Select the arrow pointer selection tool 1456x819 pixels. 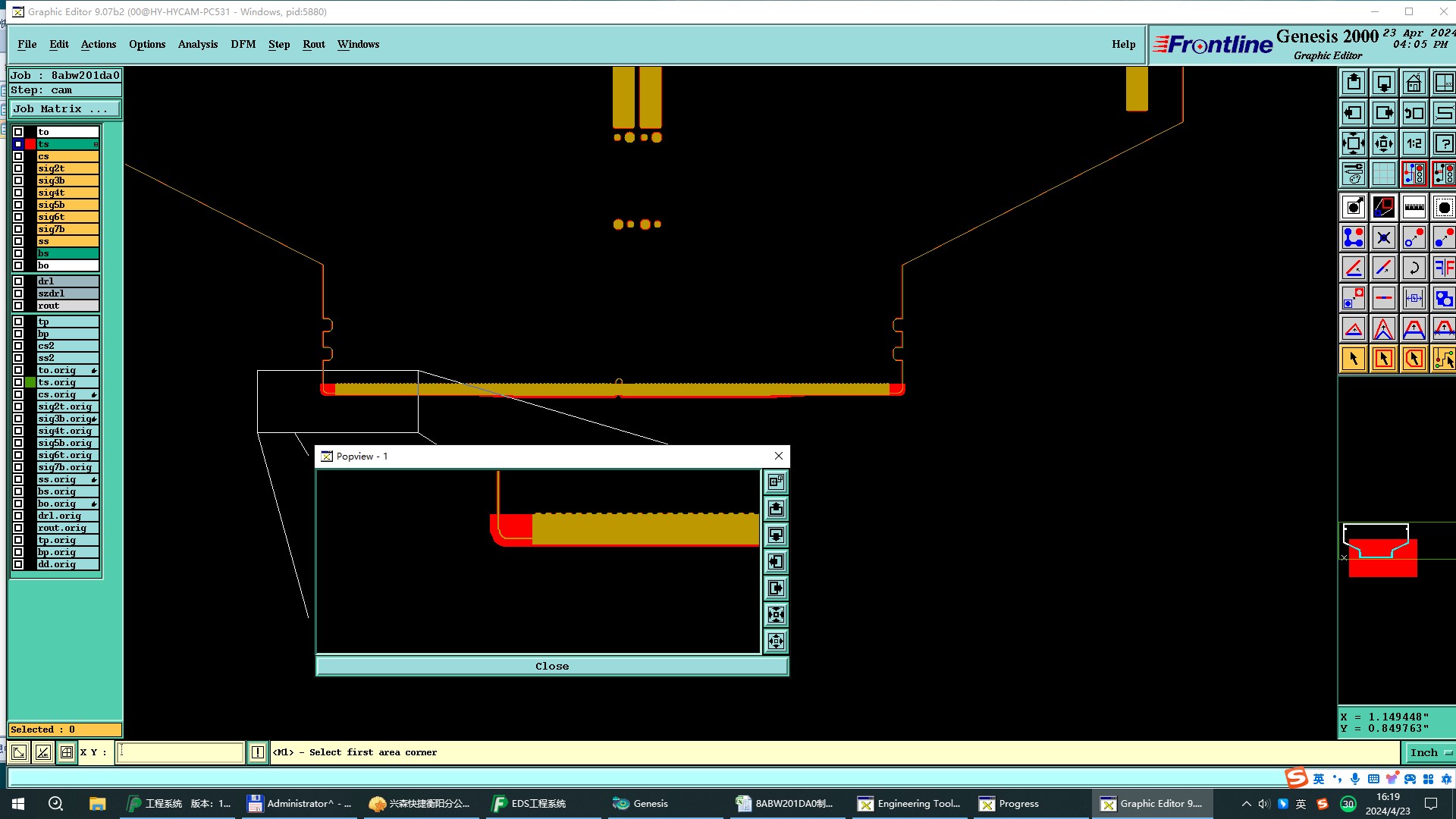[x=1353, y=359]
